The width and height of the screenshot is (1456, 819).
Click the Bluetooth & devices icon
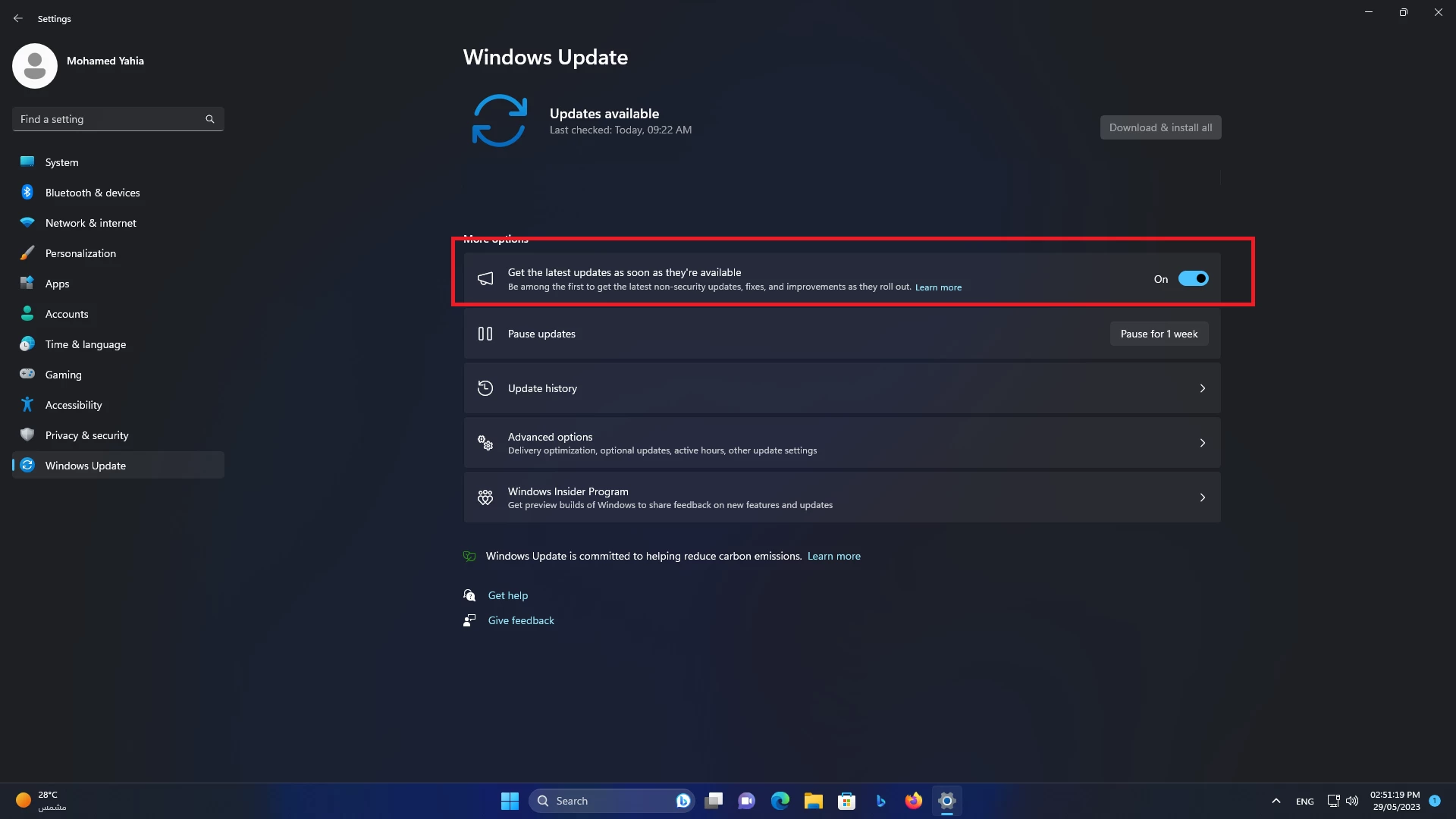27,192
